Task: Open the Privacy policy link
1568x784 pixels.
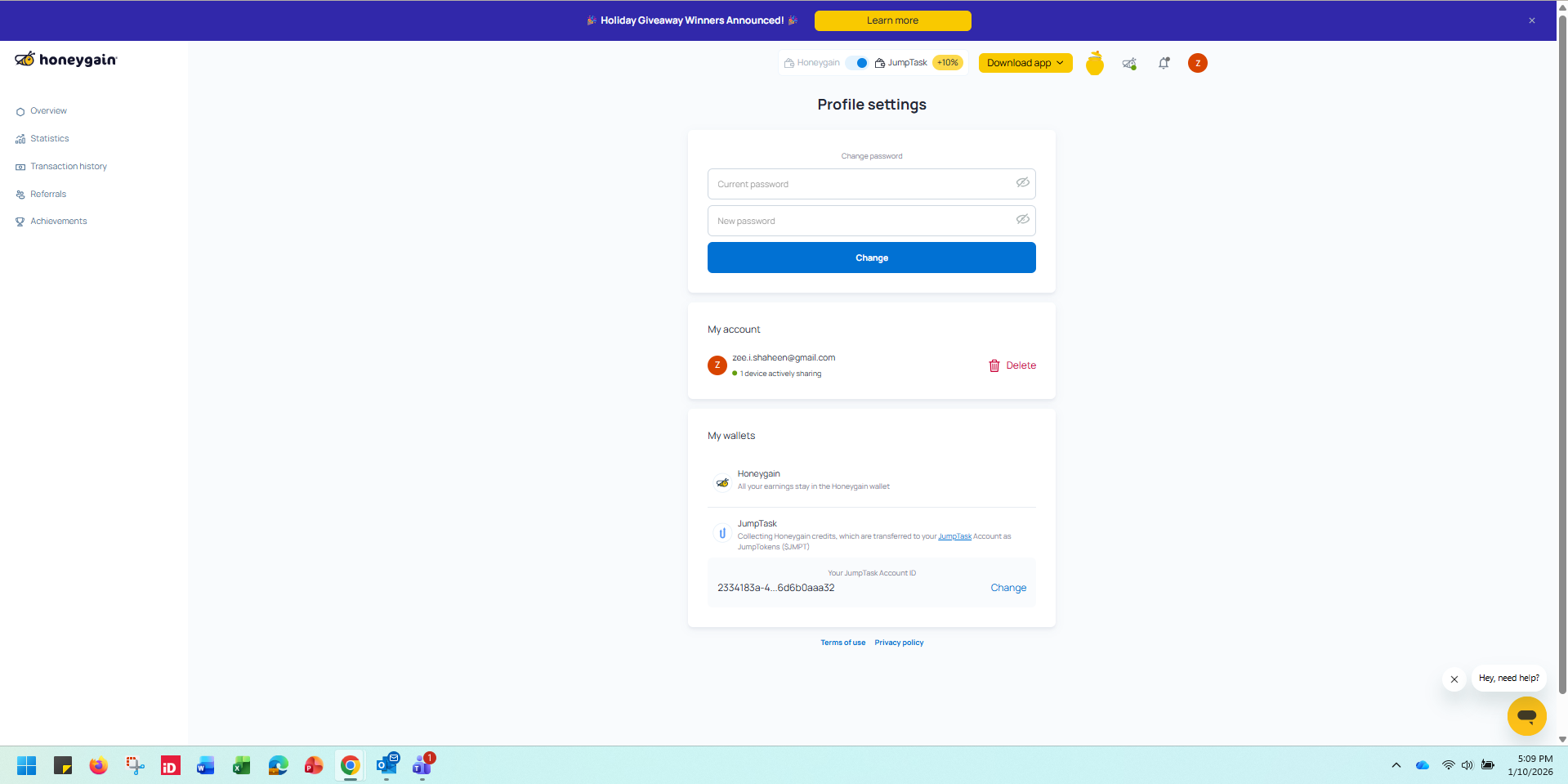Action: 899,643
